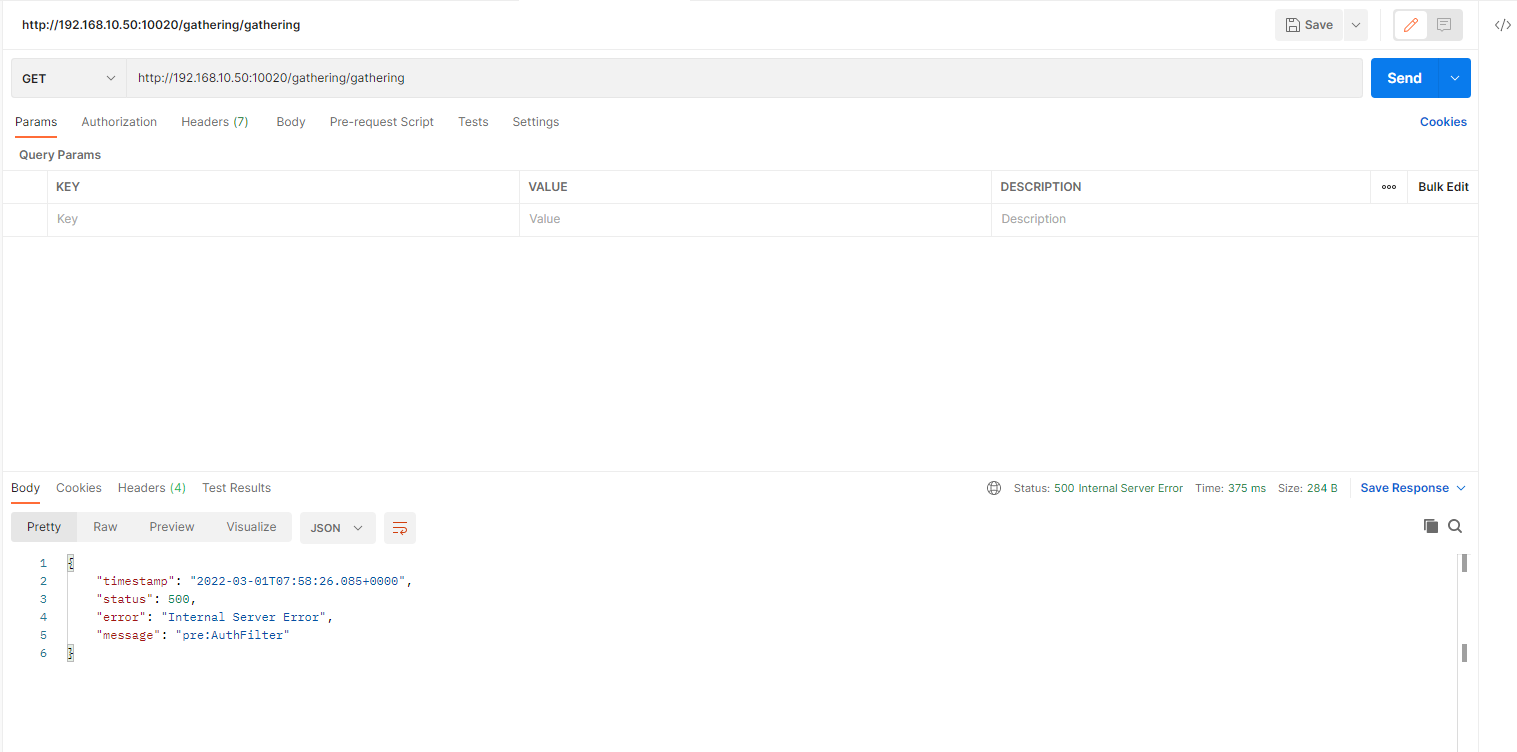Screen dimensions: 1517x752
Task: Click the 500 Internal Server Error status
Action: [1118, 488]
